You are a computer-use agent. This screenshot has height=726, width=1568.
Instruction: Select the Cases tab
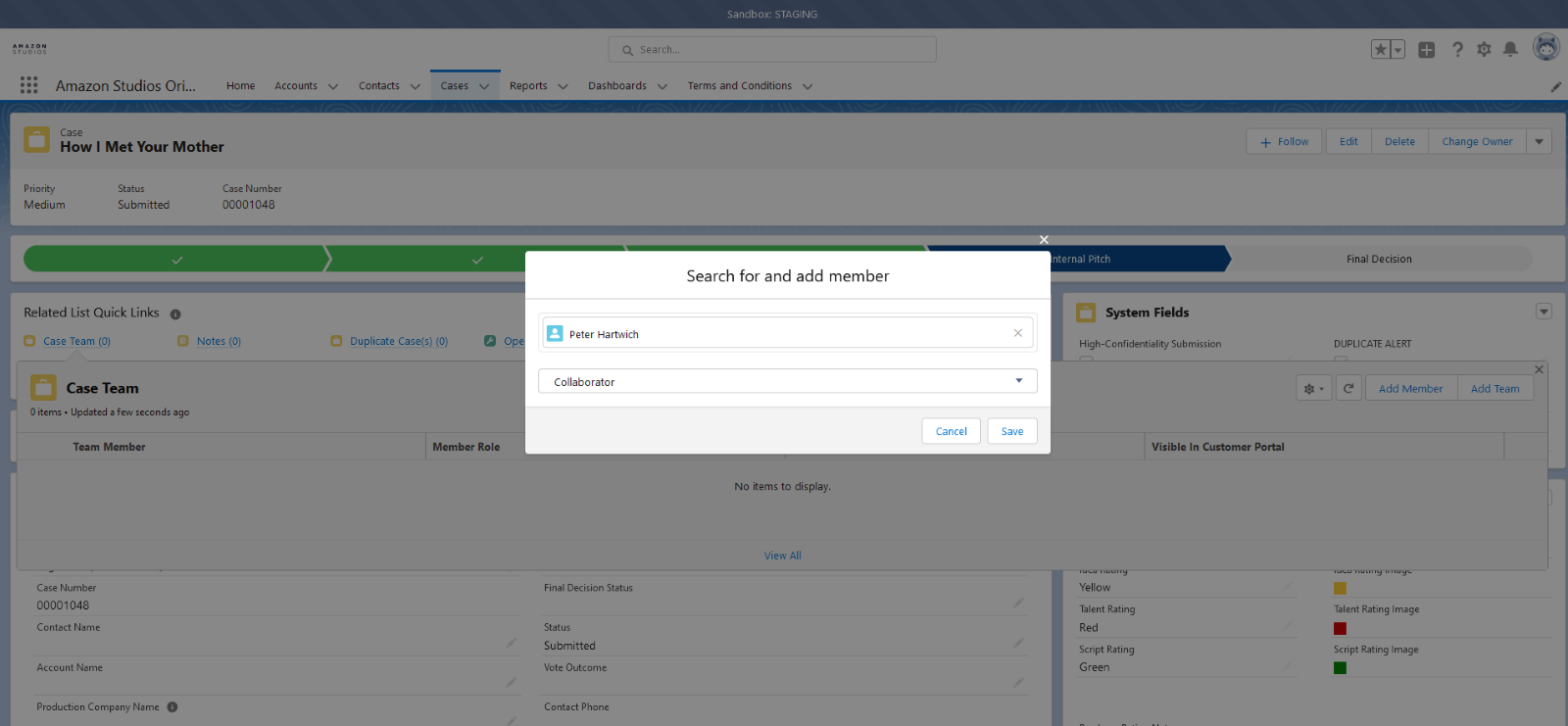point(455,86)
